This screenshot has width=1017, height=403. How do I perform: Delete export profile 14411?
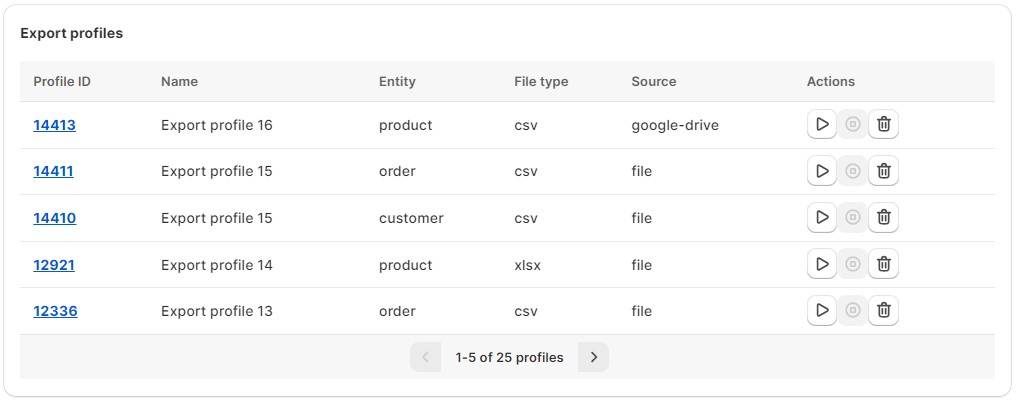[x=883, y=171]
